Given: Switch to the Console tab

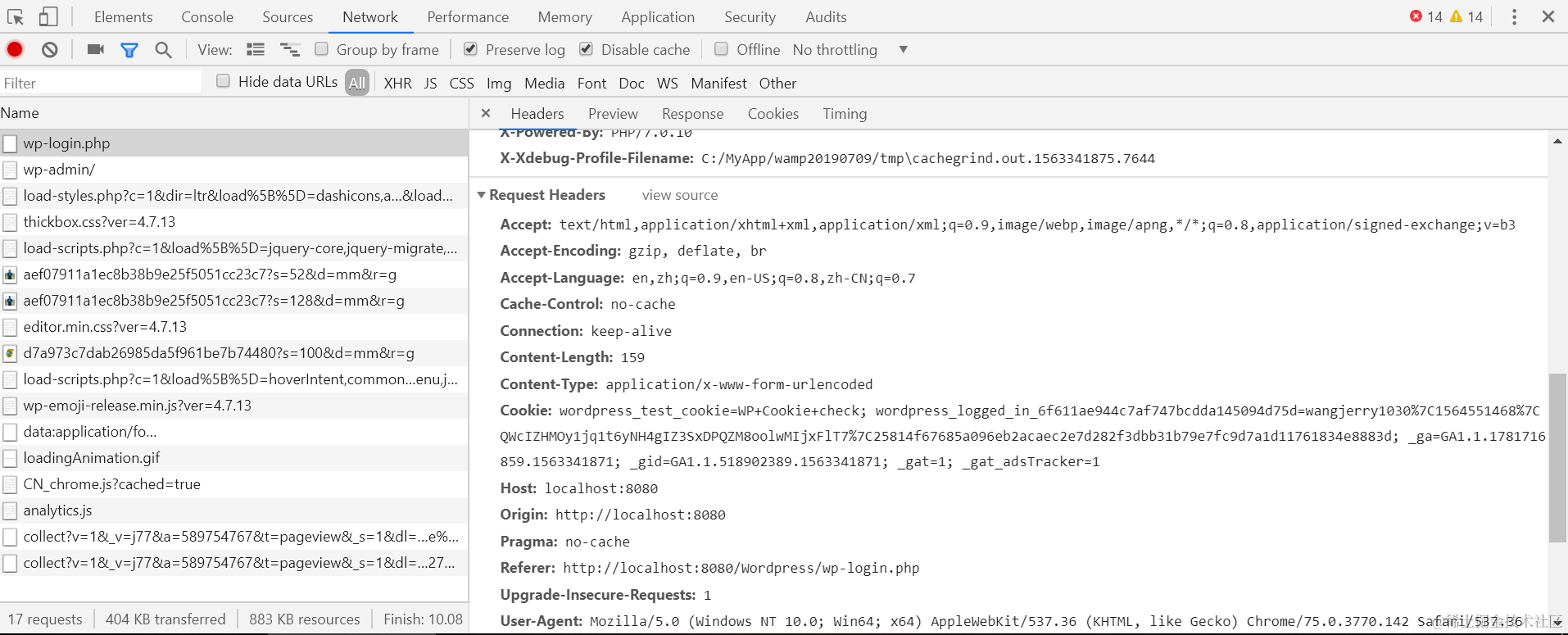Looking at the screenshot, I should tap(207, 17).
